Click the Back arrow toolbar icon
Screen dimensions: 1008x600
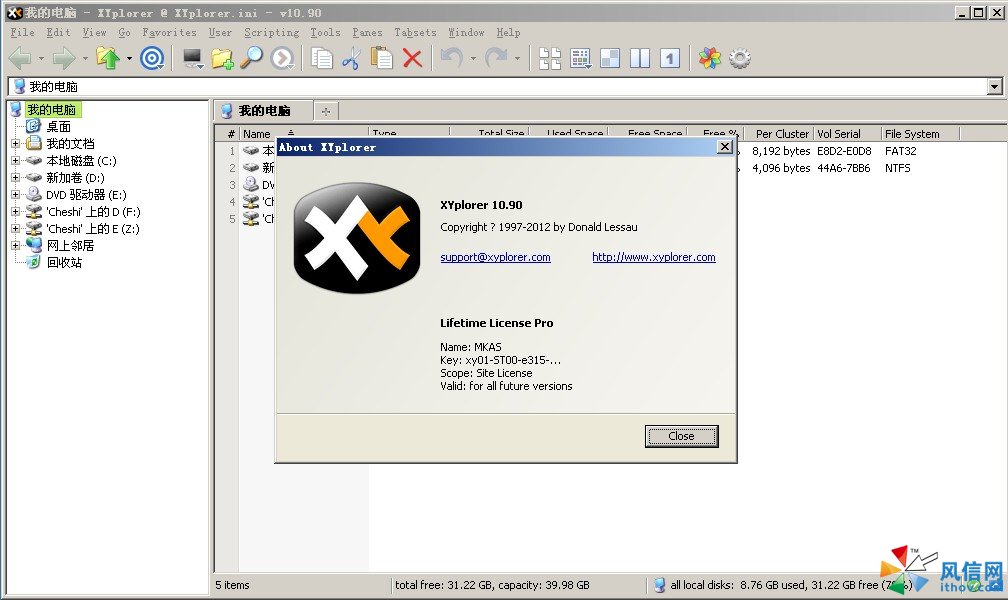20,59
